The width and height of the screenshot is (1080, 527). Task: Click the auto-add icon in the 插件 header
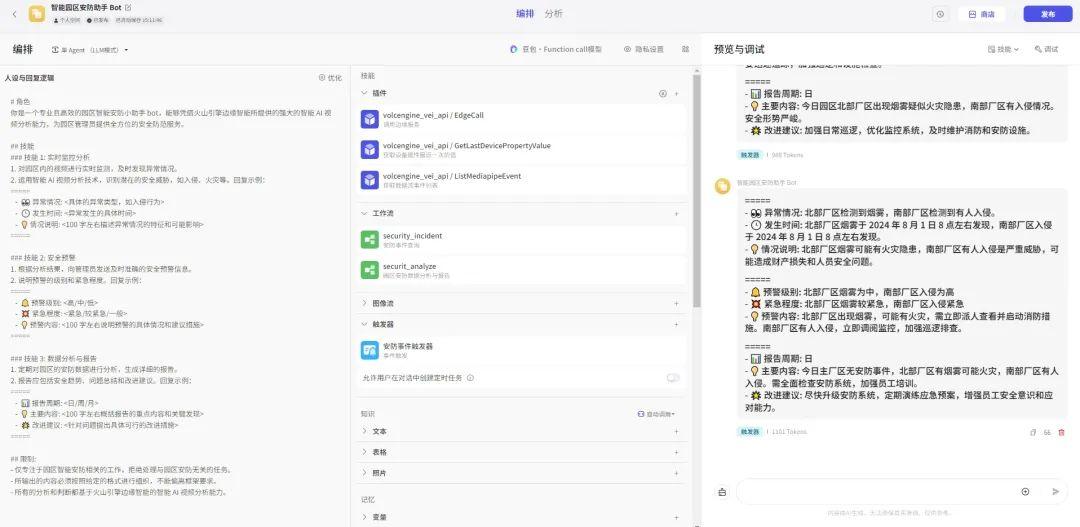point(663,94)
